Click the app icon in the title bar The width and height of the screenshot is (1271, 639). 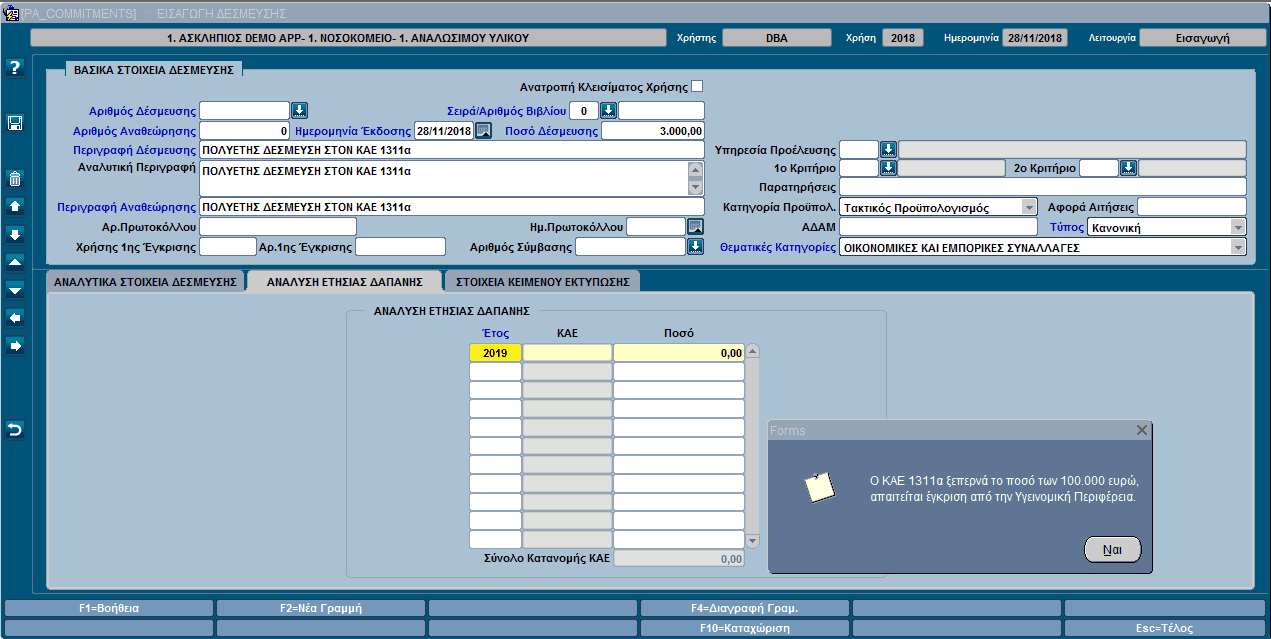[12, 12]
